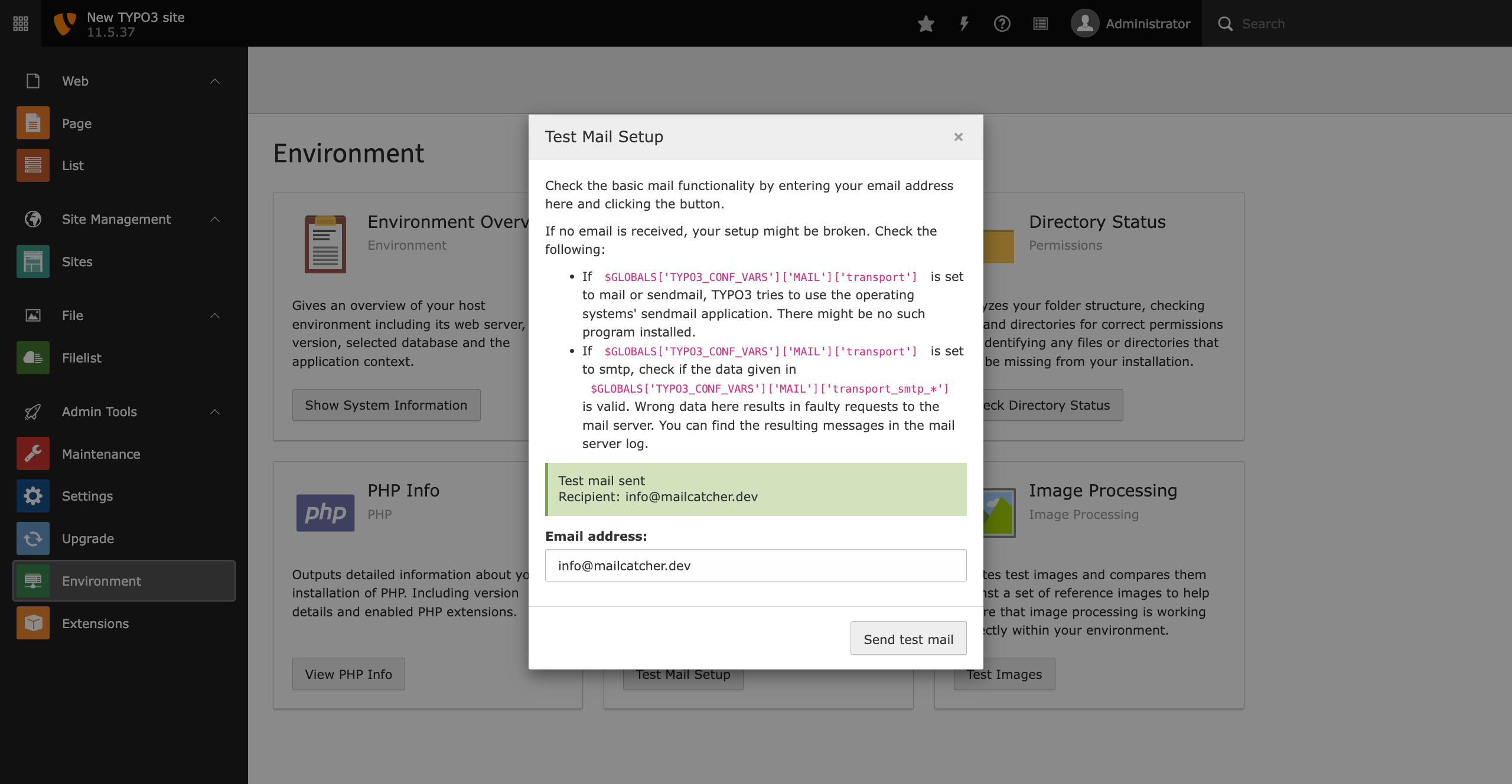The height and width of the screenshot is (784, 1512).
Task: Open the TYPO3 module menu grid
Action: tap(20, 23)
